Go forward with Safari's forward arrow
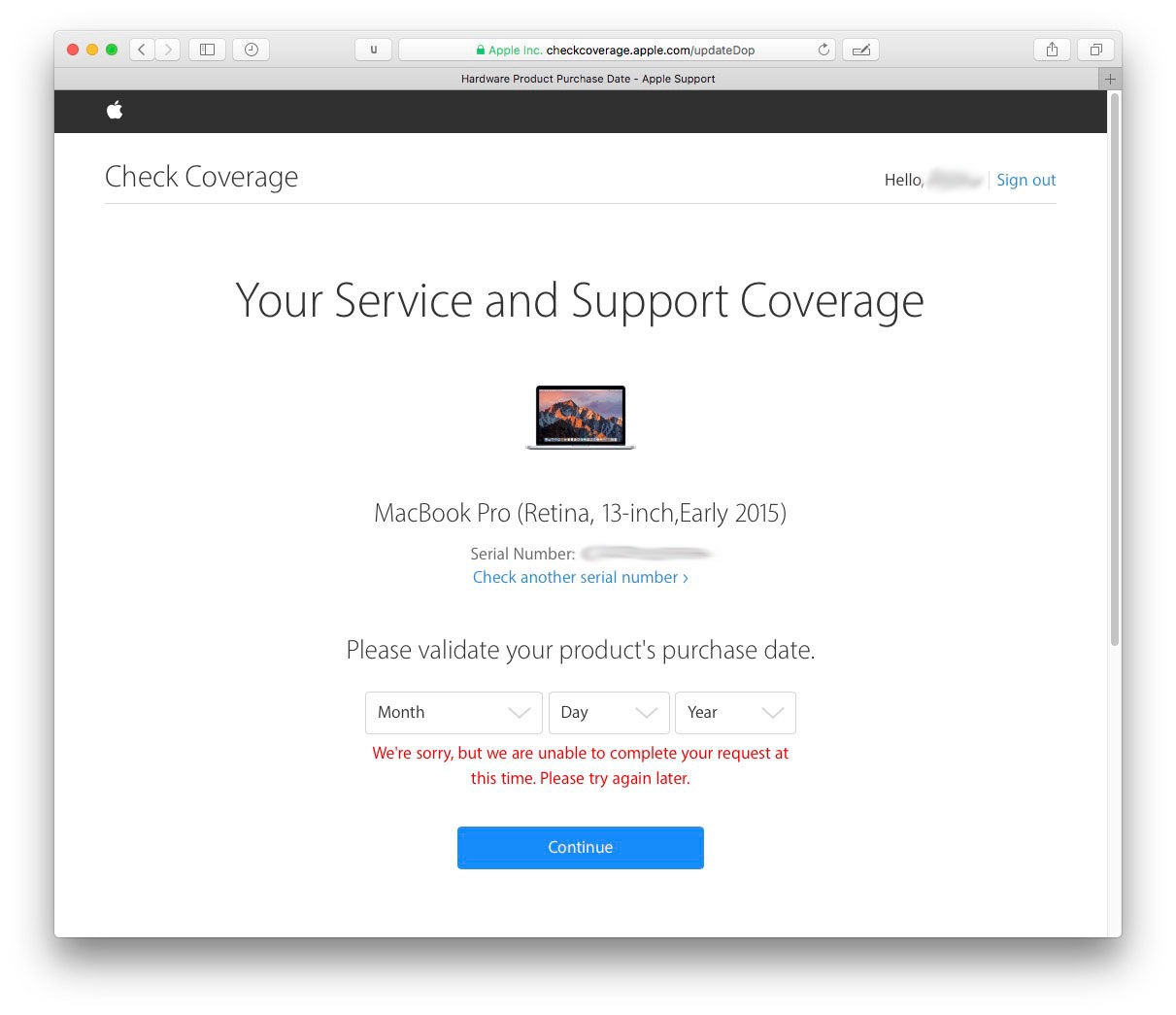 pyautogui.click(x=168, y=50)
